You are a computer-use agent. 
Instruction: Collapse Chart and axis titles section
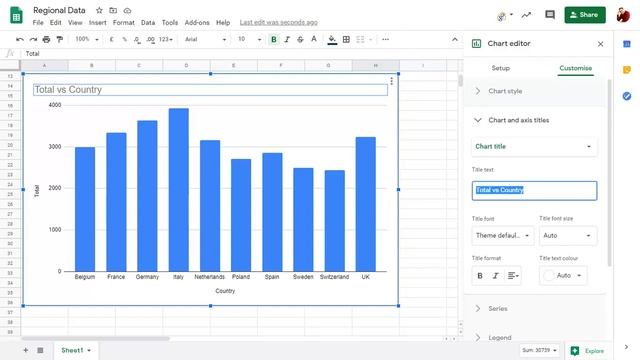coord(535,120)
